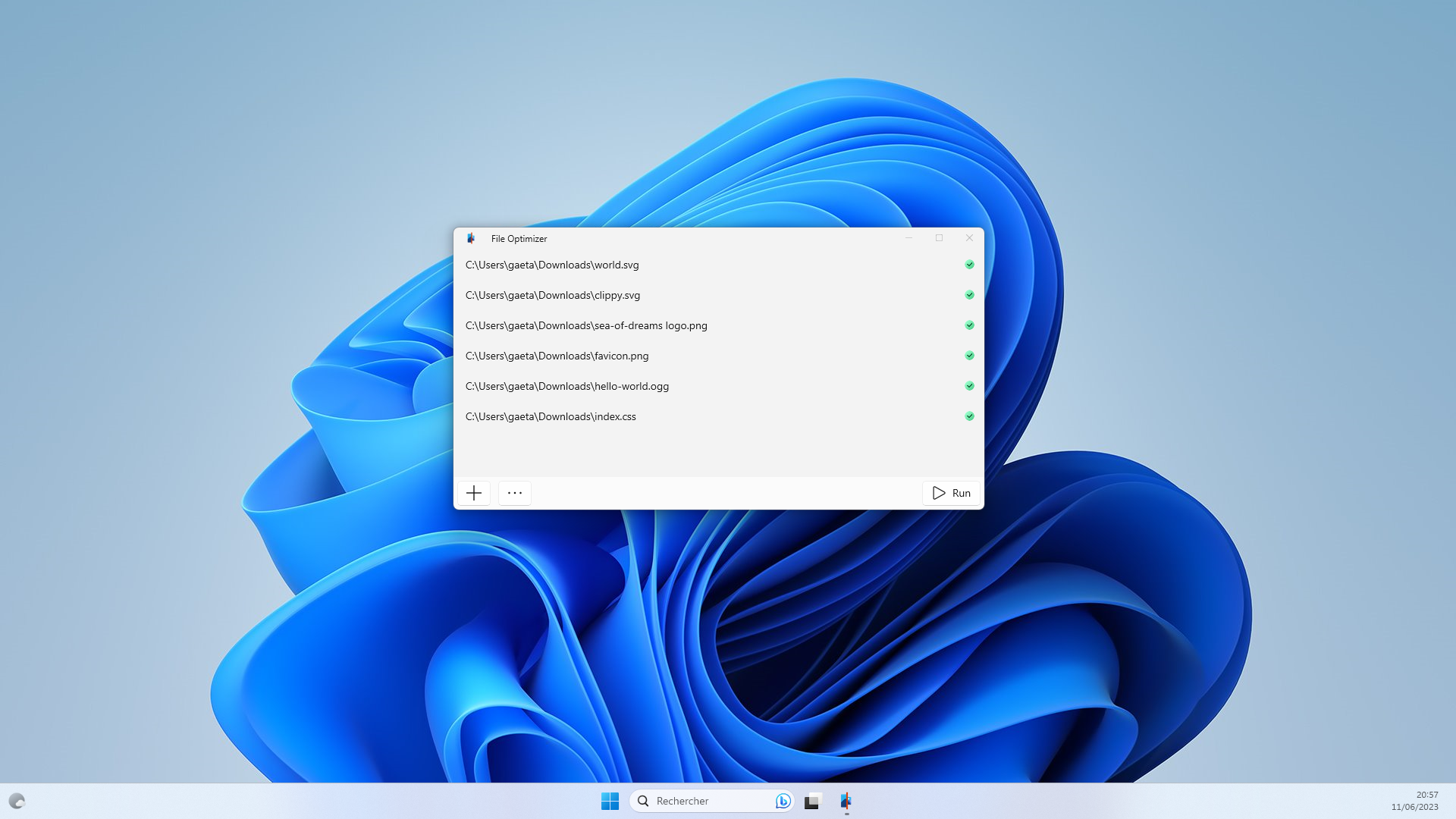
Task: Select the clippy.svg file path entry
Action: 553,295
